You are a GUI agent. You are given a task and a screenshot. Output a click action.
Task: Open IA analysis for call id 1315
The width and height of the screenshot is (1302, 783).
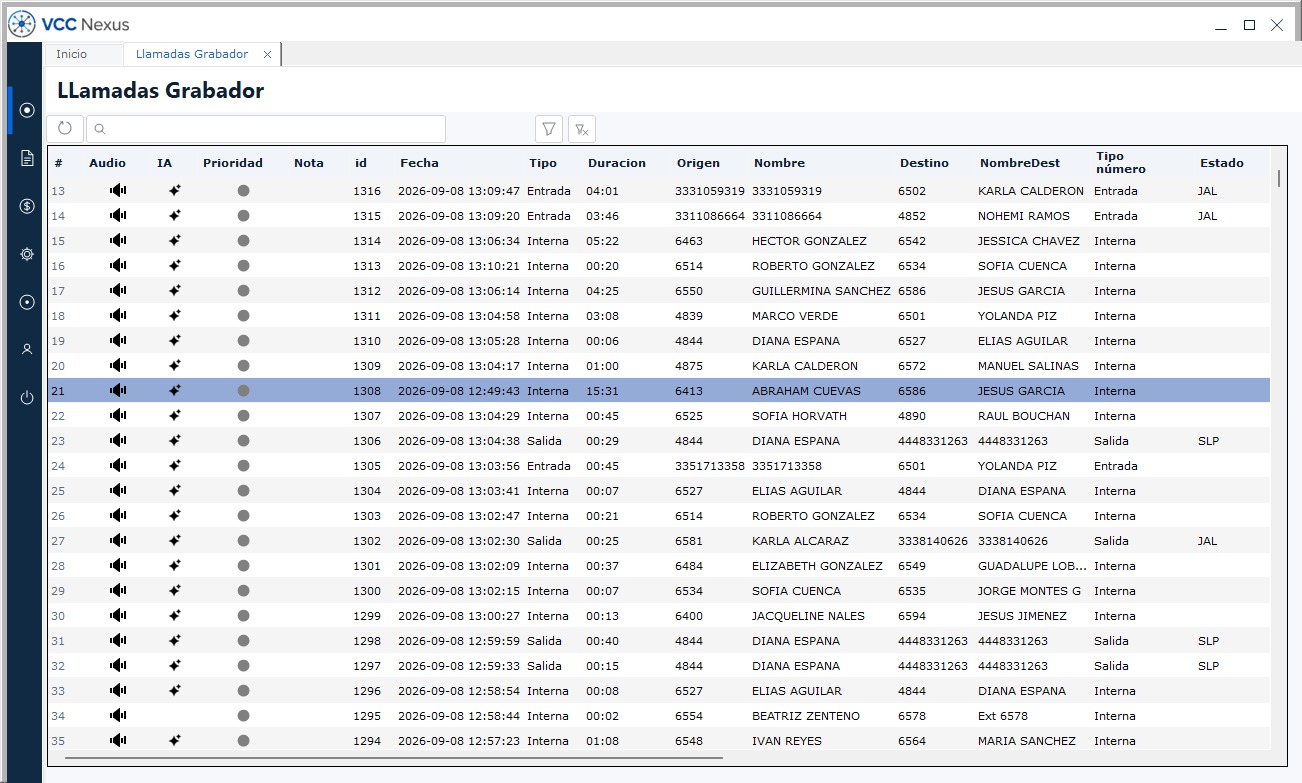pos(174,215)
